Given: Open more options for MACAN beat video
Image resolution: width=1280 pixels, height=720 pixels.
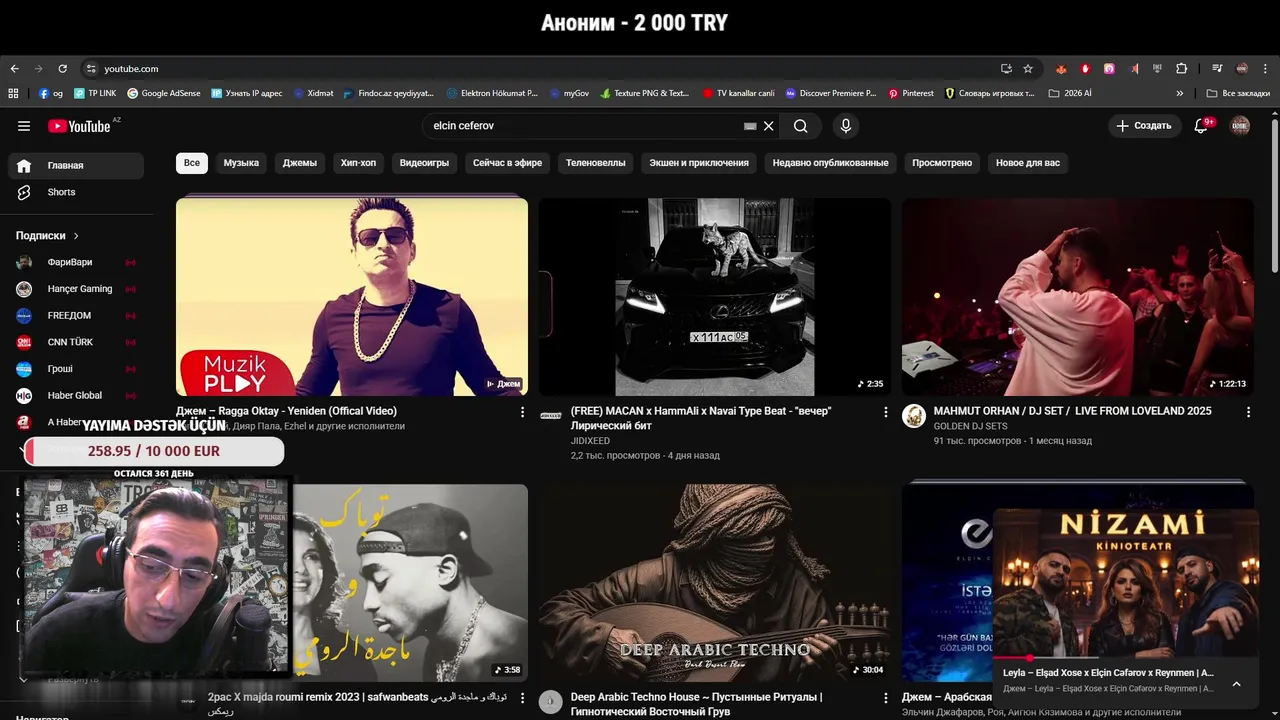Looking at the screenshot, I should coord(885,412).
